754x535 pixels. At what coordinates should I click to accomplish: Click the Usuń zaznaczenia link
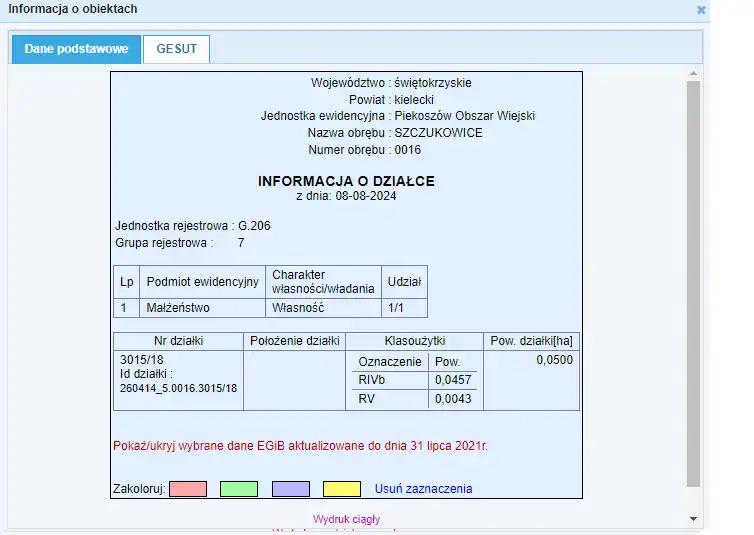[423, 489]
